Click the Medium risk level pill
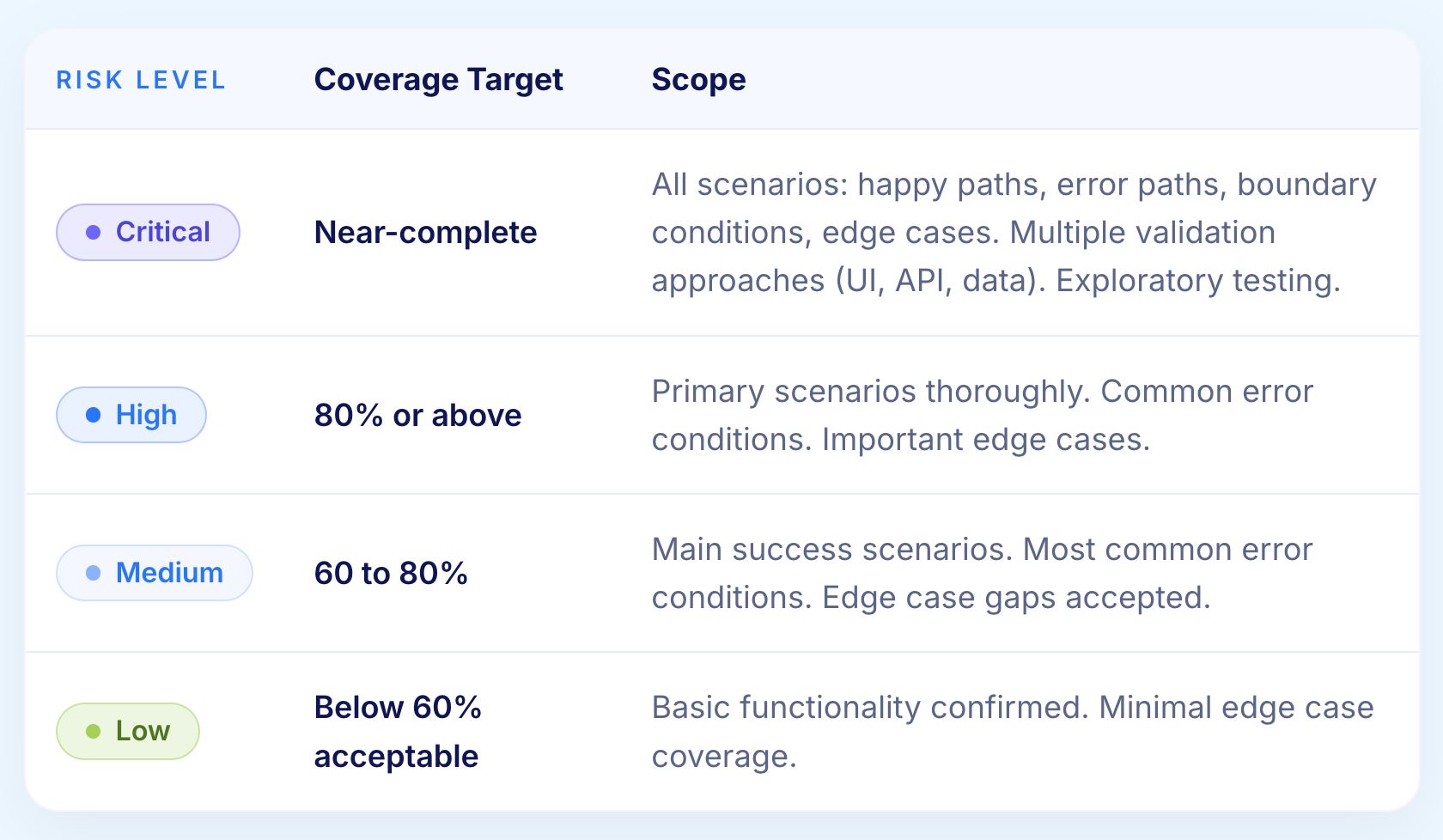This screenshot has height=840, width=1443. point(155,573)
